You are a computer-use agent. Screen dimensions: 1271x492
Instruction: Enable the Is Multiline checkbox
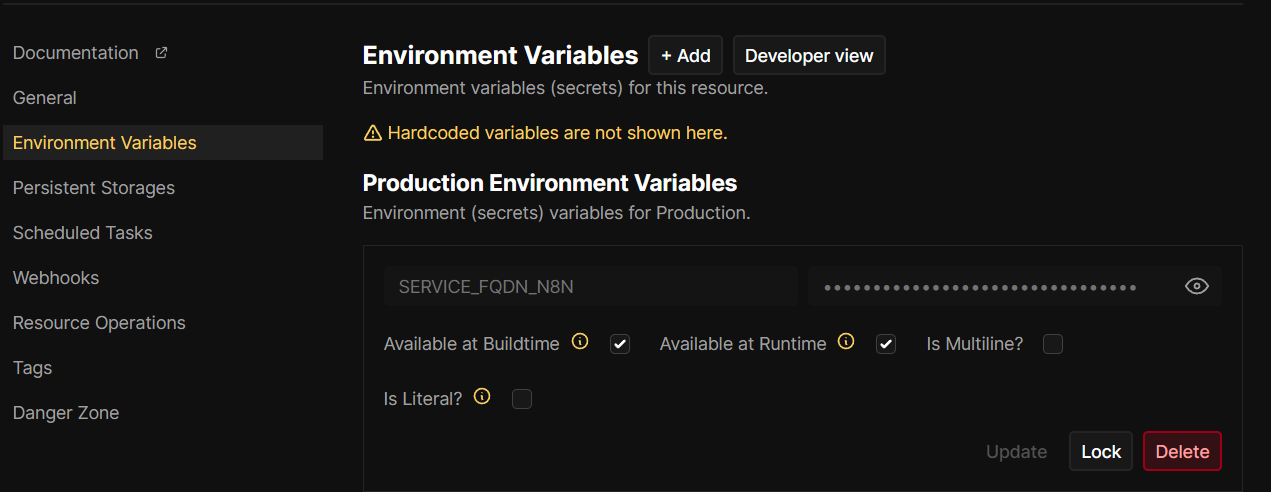1052,344
